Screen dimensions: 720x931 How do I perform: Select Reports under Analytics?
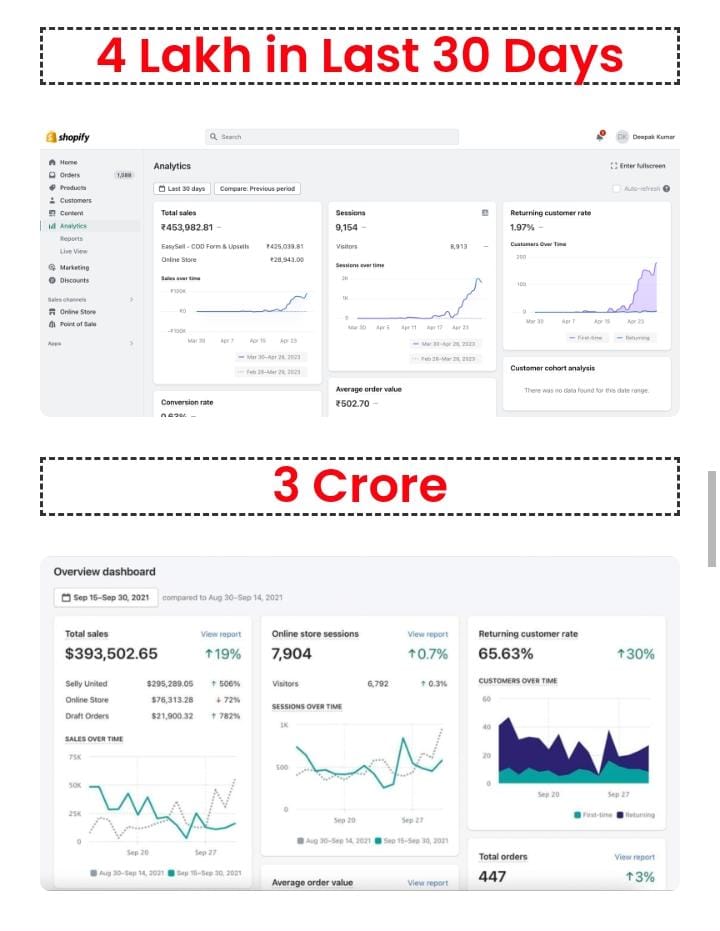(71, 239)
